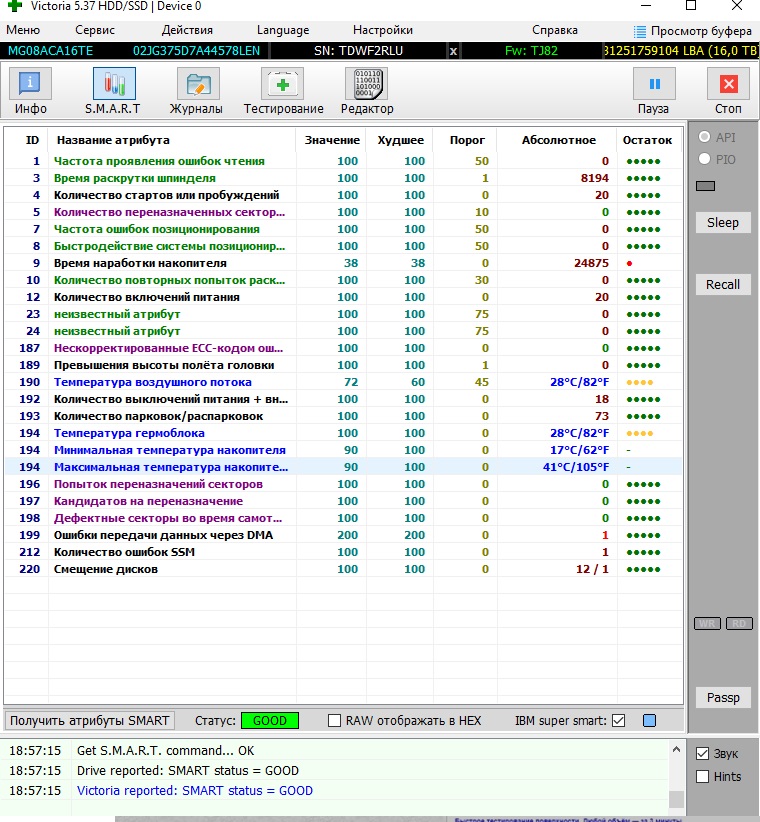The image size is (760, 822).
Task: Toggle the IBM super smart checkbox
Action: click(x=618, y=720)
